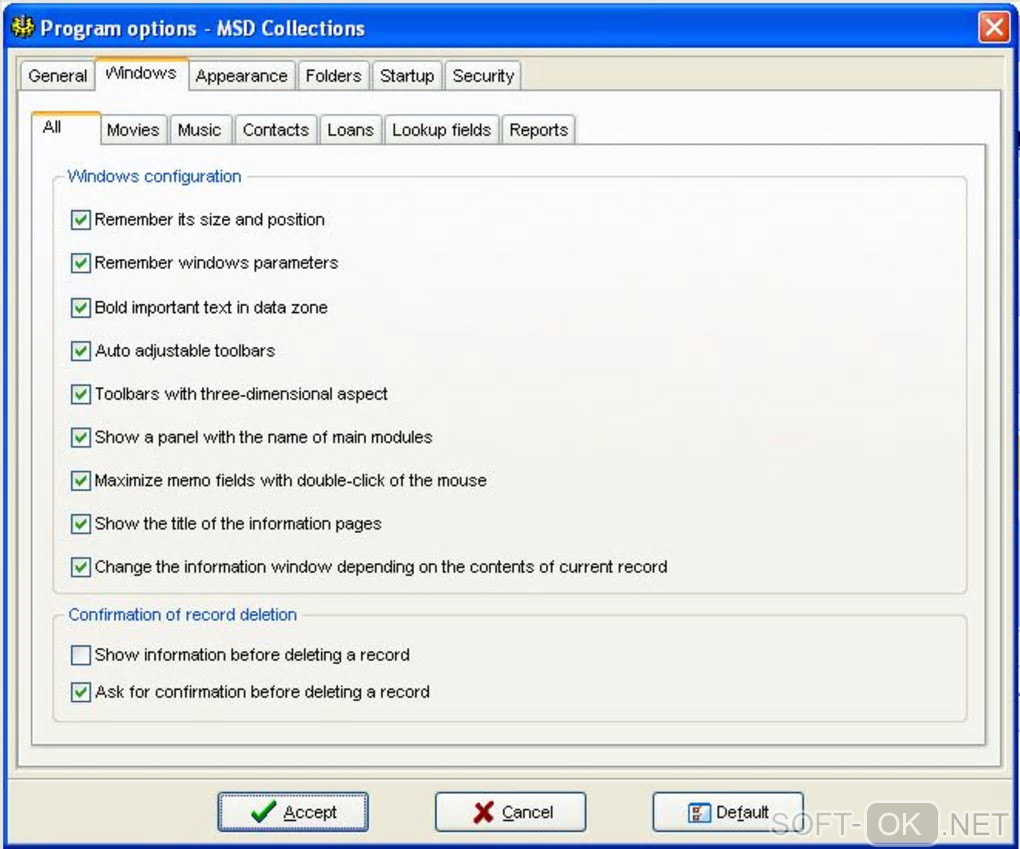1020x849 pixels.
Task: Disable Bold important text in data zone
Action: click(81, 308)
